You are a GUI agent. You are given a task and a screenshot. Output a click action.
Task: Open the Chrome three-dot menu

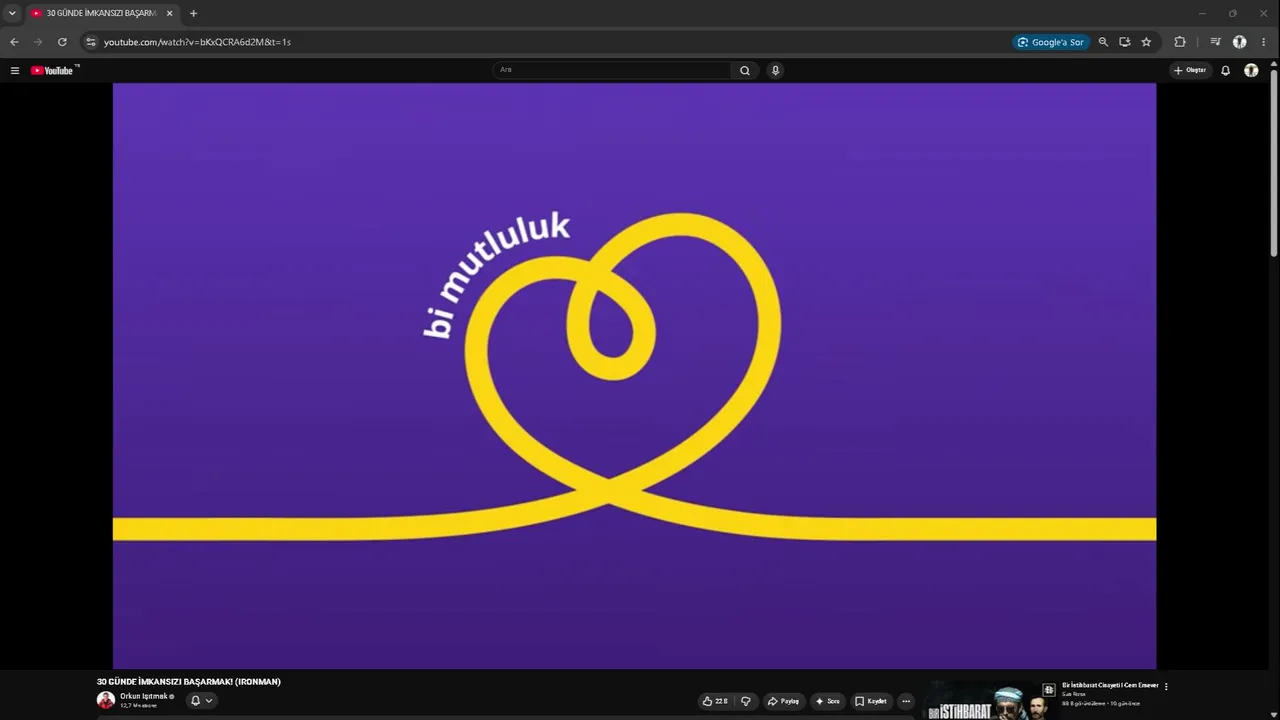1263,42
